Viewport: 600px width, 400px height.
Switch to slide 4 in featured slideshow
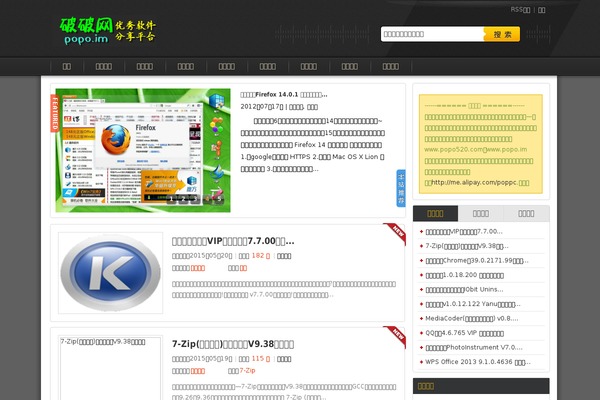tap(207, 199)
